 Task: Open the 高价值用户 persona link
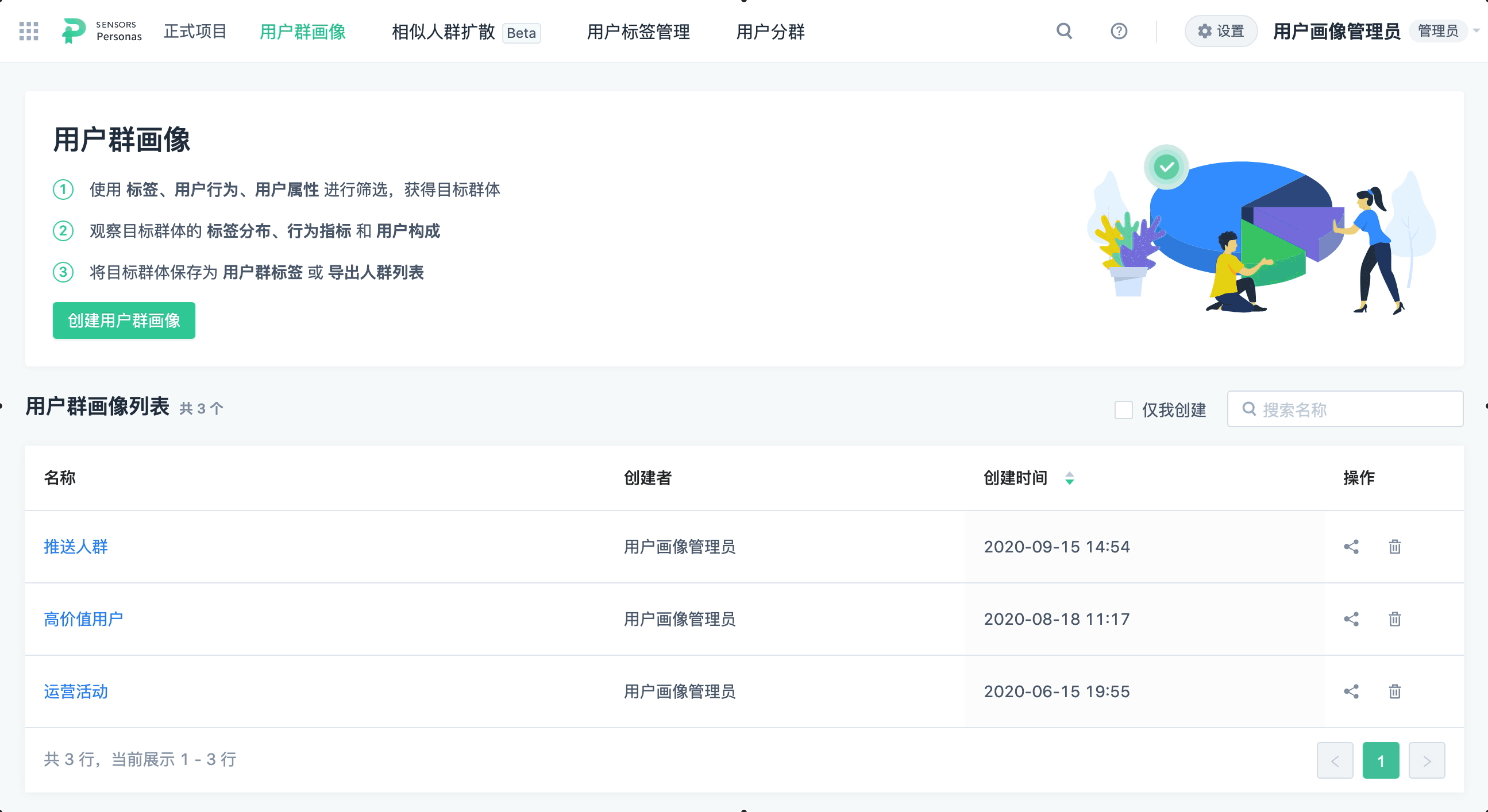click(x=83, y=619)
